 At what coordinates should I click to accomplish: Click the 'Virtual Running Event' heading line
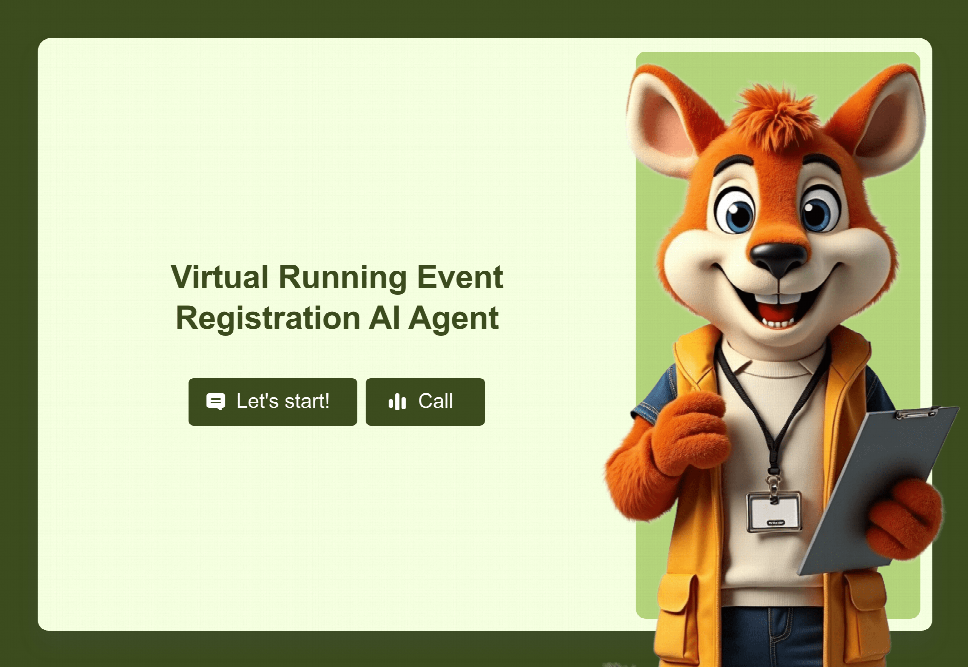click(x=337, y=277)
